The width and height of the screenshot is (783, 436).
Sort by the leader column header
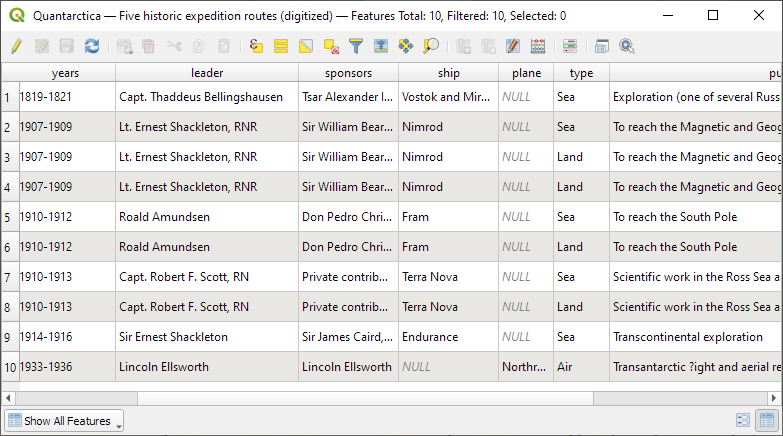[207, 73]
